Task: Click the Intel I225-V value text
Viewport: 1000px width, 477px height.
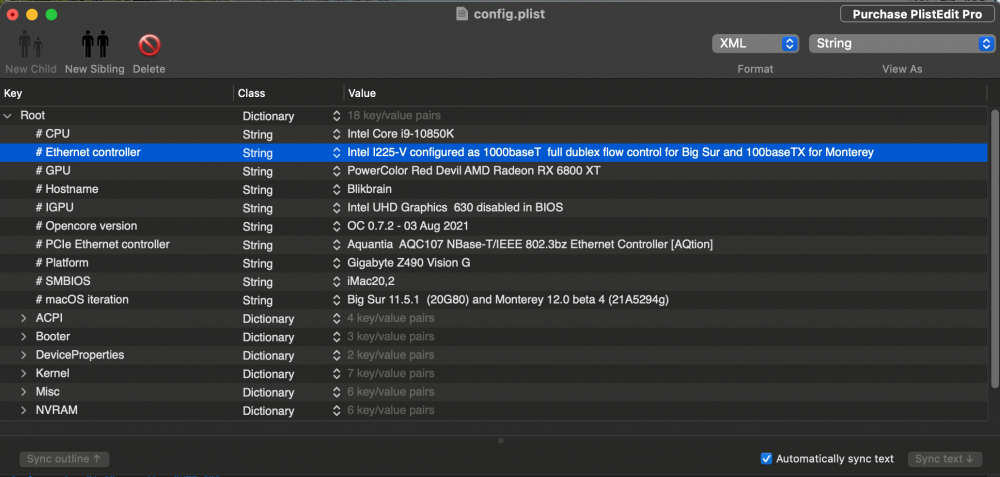Action: 610,153
